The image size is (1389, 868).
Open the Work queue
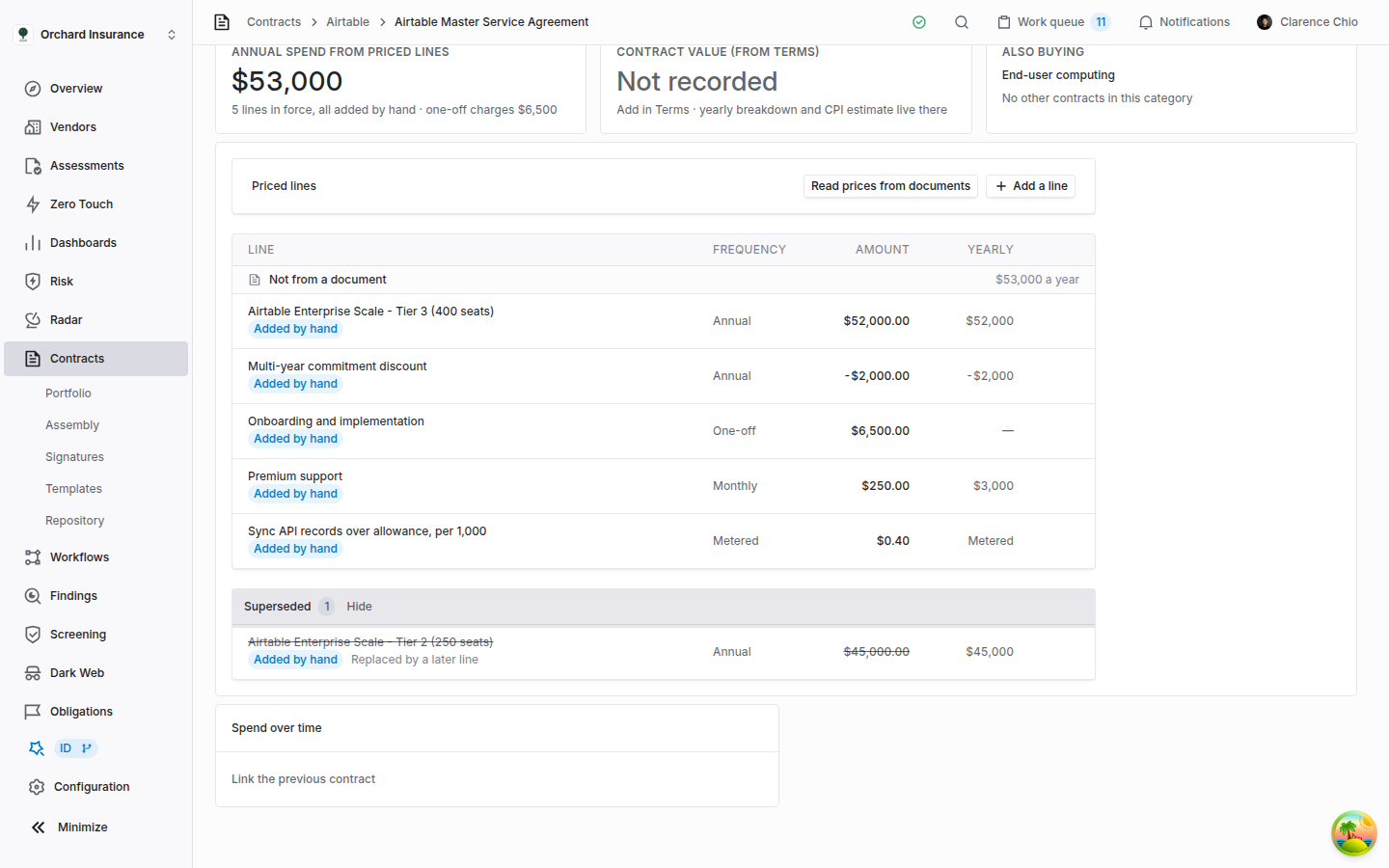click(x=1053, y=22)
